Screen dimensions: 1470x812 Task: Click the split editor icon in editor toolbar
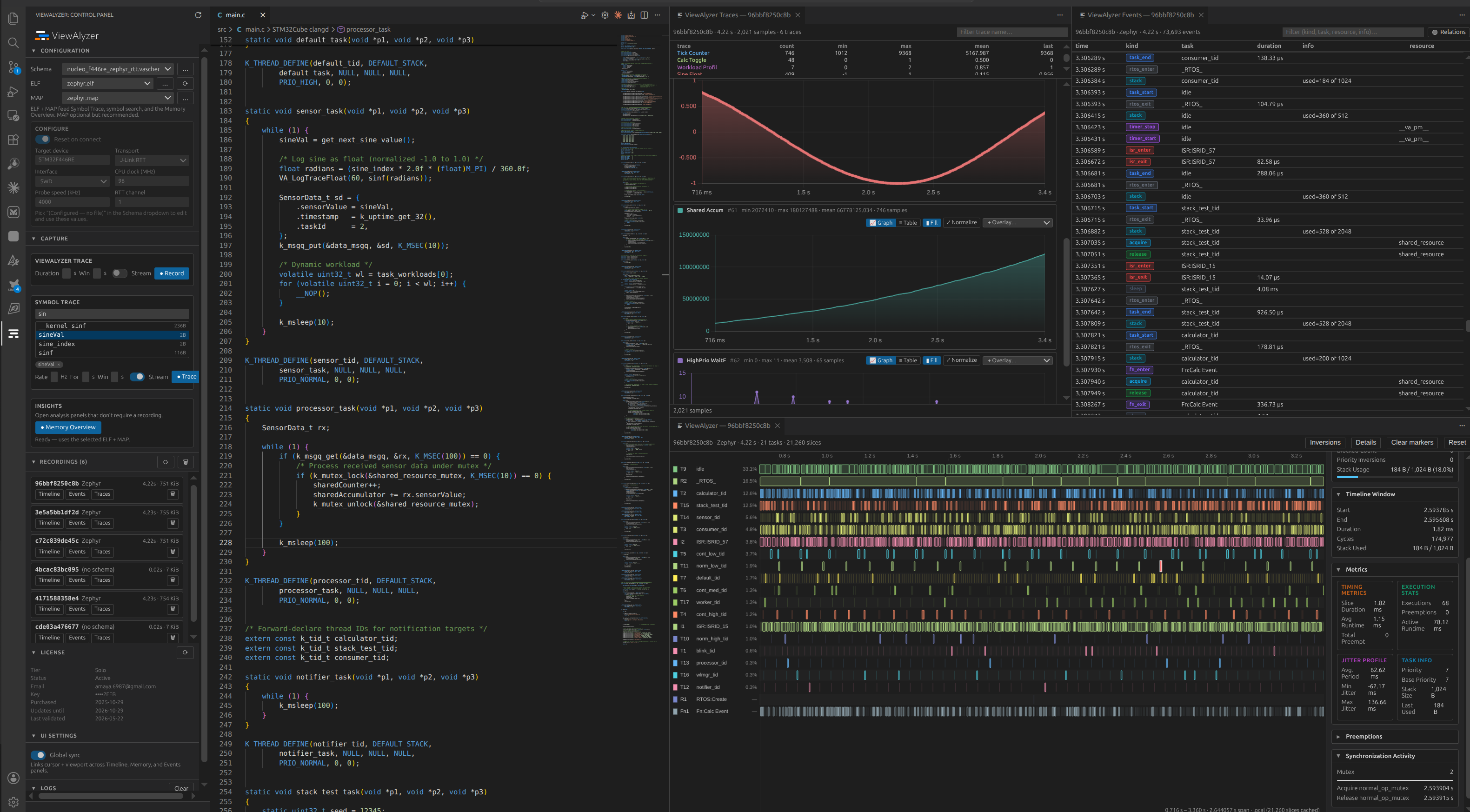(x=644, y=15)
